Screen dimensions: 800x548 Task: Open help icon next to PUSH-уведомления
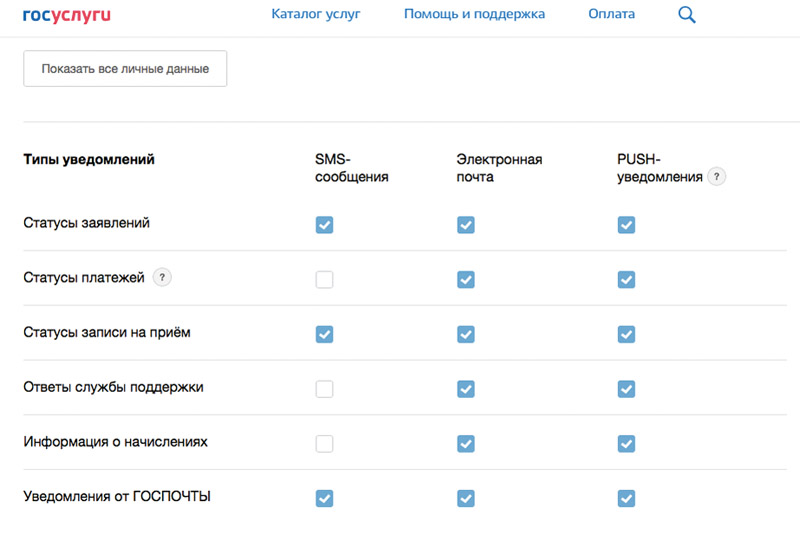[x=717, y=177]
